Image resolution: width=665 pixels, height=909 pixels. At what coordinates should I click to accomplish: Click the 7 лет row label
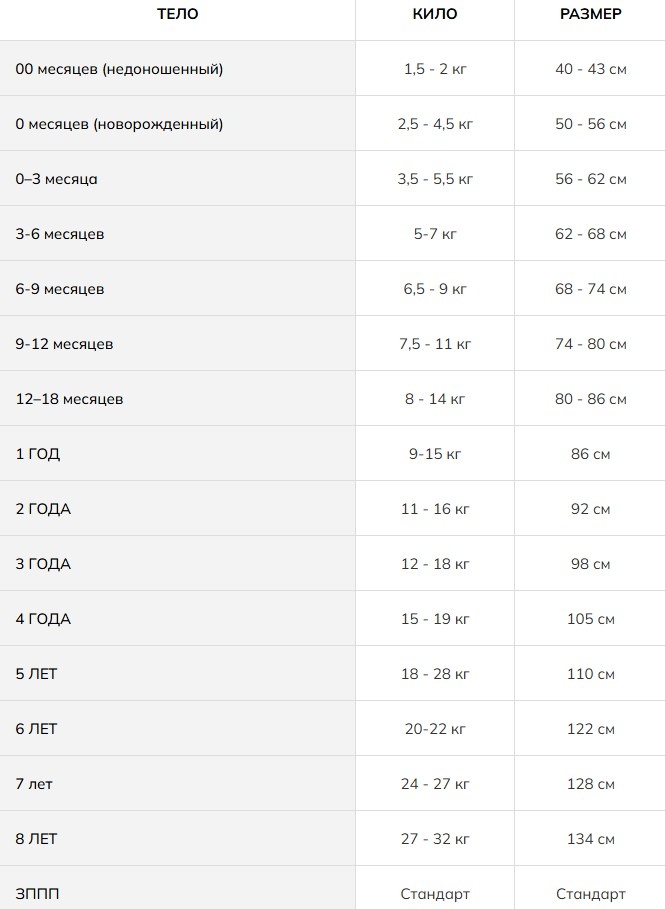[34, 784]
